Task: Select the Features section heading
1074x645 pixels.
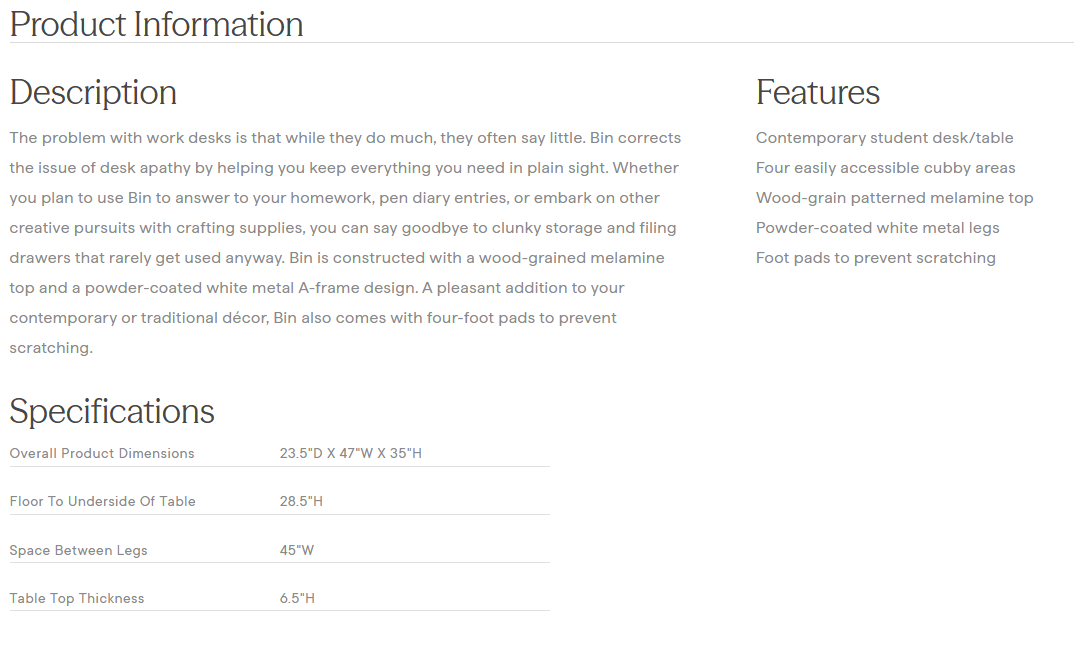Action: tap(817, 93)
